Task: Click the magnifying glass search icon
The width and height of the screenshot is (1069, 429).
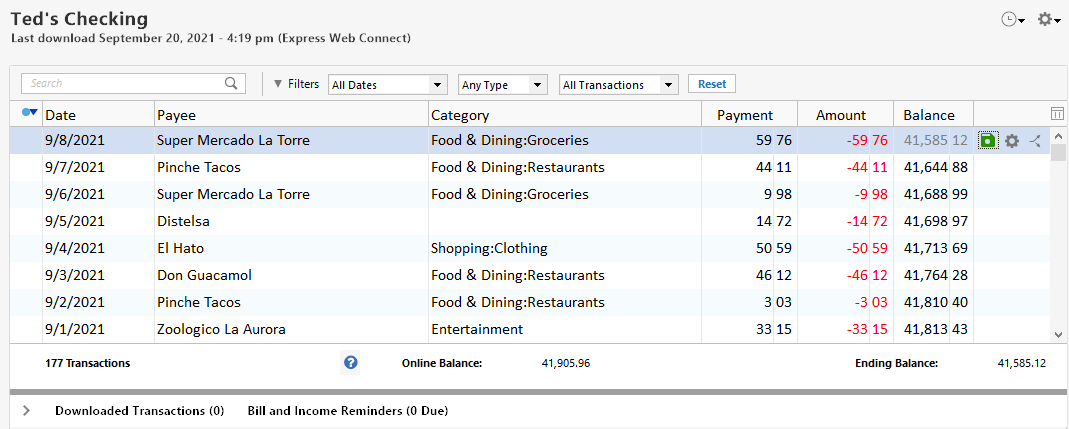Action: (231, 84)
